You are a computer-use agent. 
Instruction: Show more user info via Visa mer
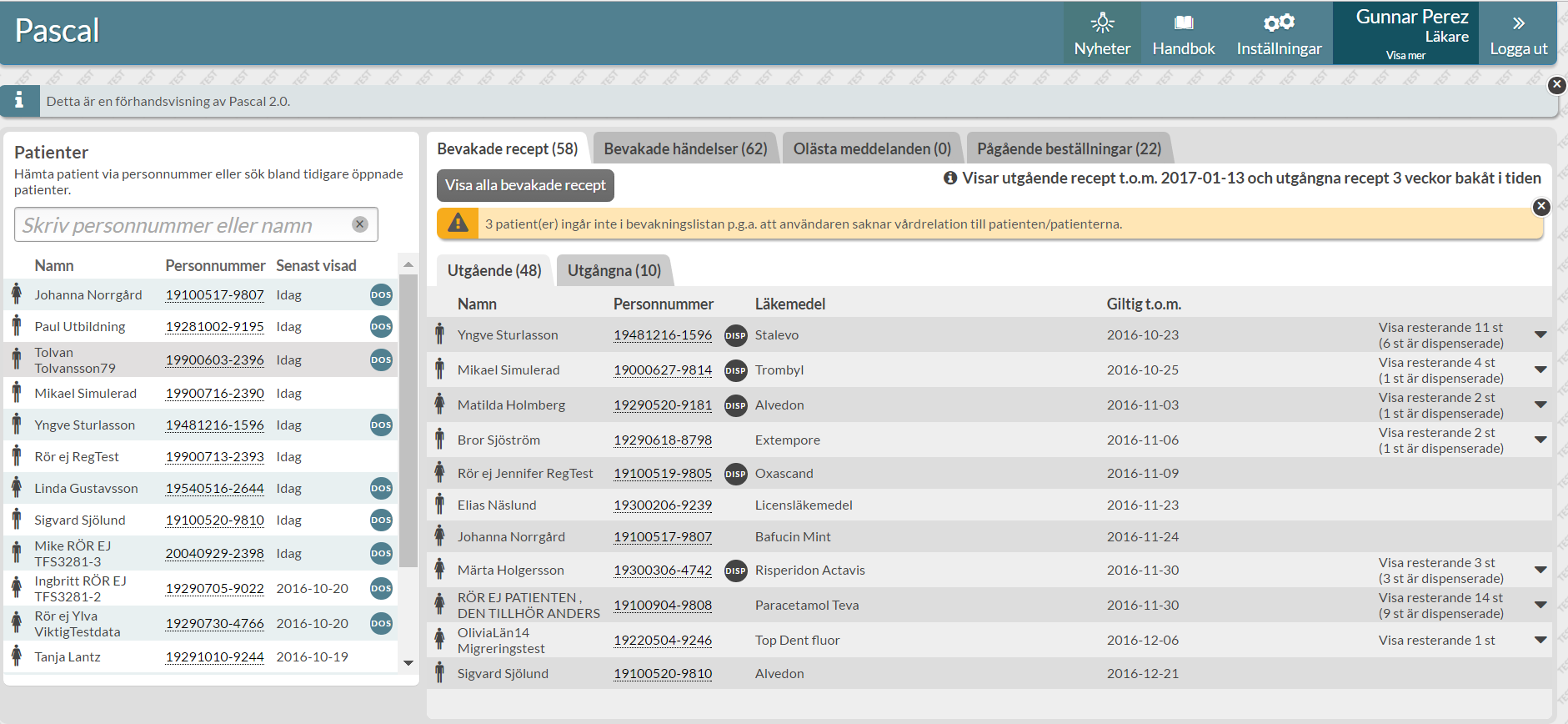(1405, 55)
